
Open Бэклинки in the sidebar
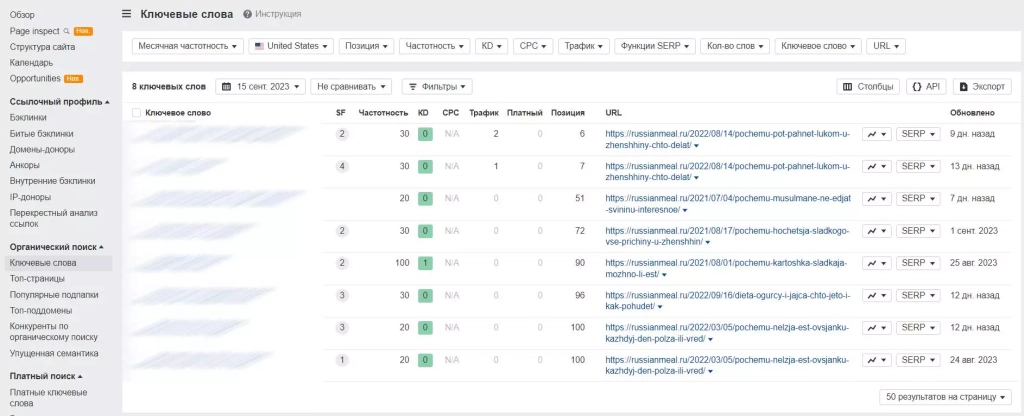(x=28, y=118)
